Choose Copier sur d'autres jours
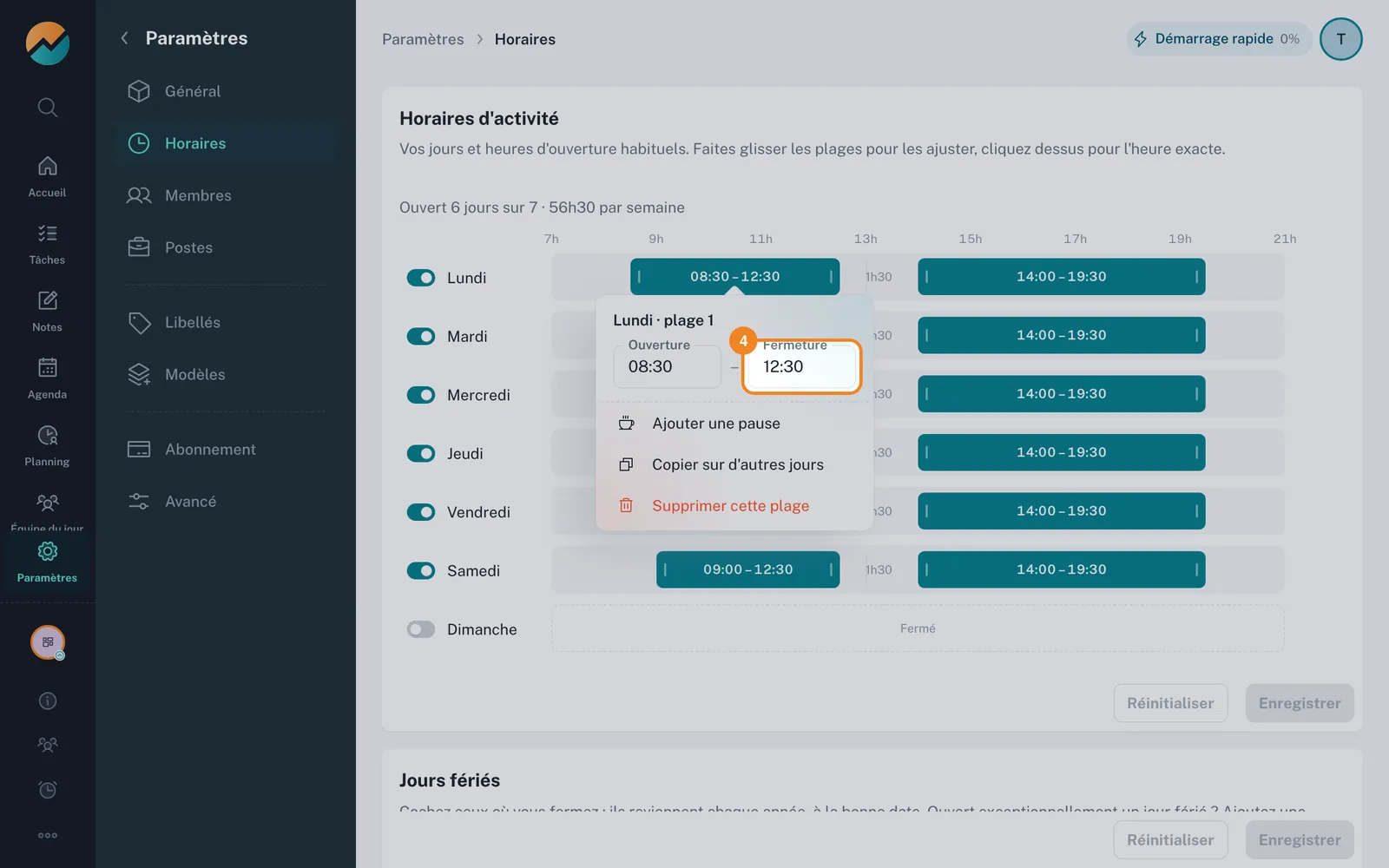Screen dimensions: 1389x868 coord(734,464)
